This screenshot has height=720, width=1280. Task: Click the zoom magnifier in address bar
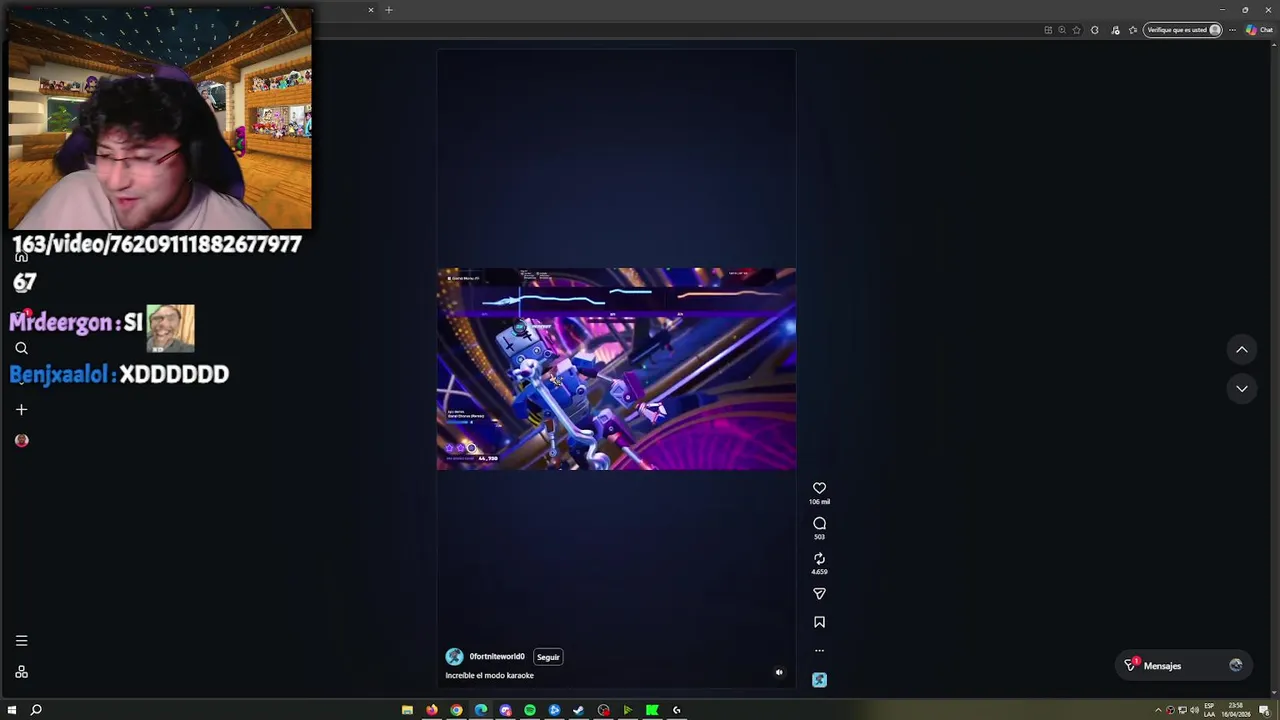point(1062,30)
